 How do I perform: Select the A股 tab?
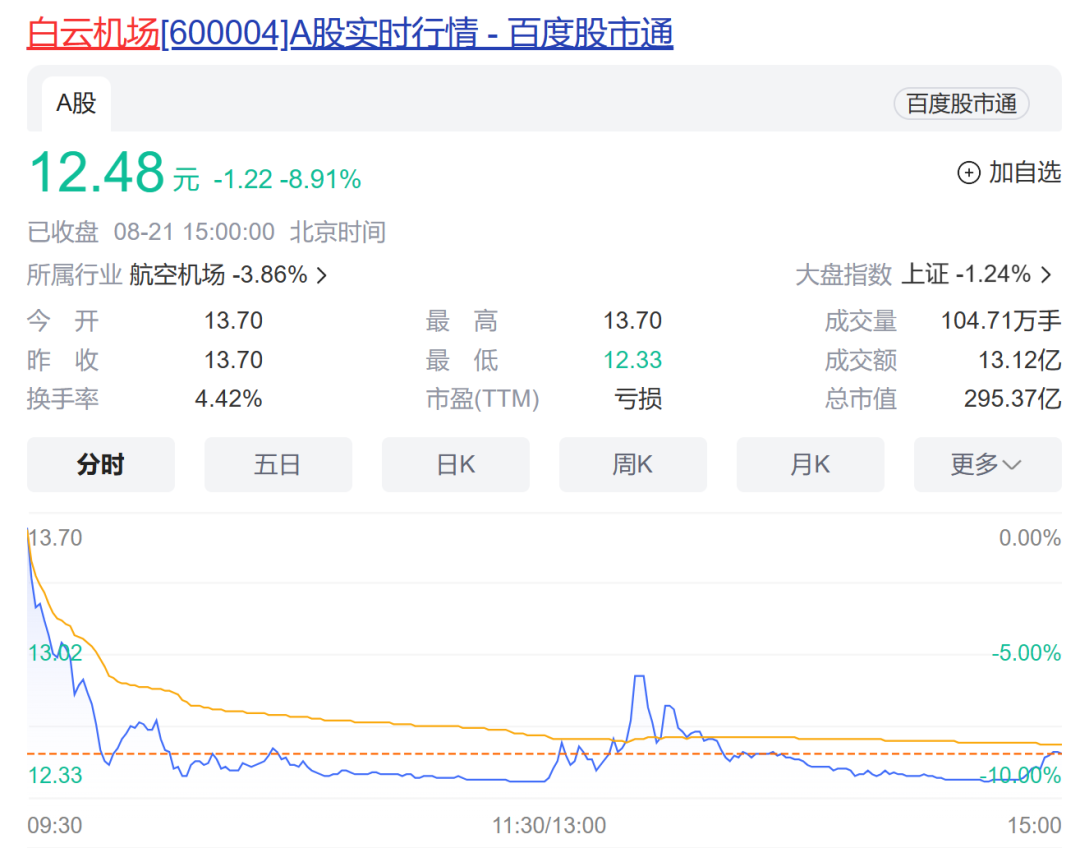click(76, 103)
